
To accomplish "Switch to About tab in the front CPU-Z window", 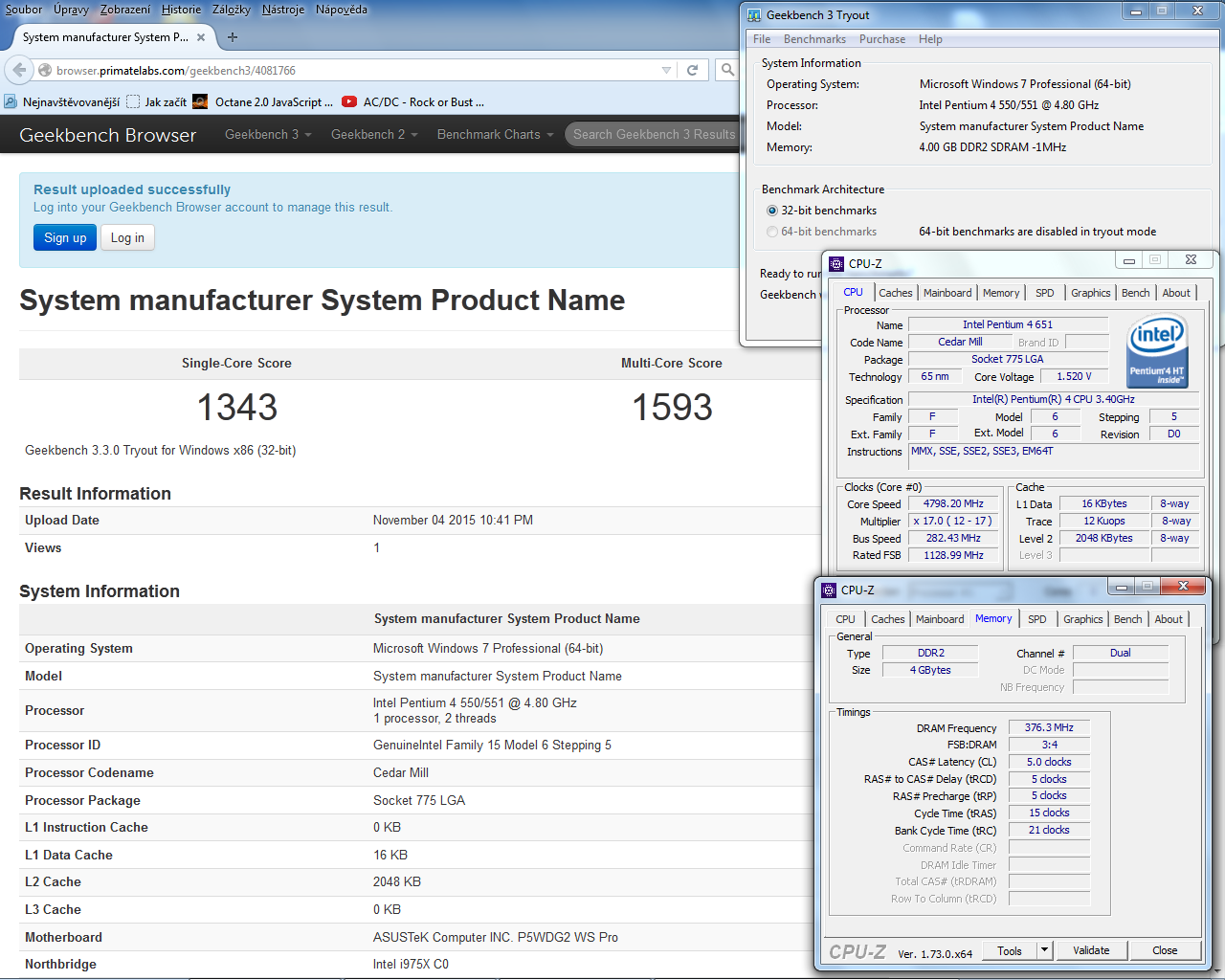I will coord(1169,619).
